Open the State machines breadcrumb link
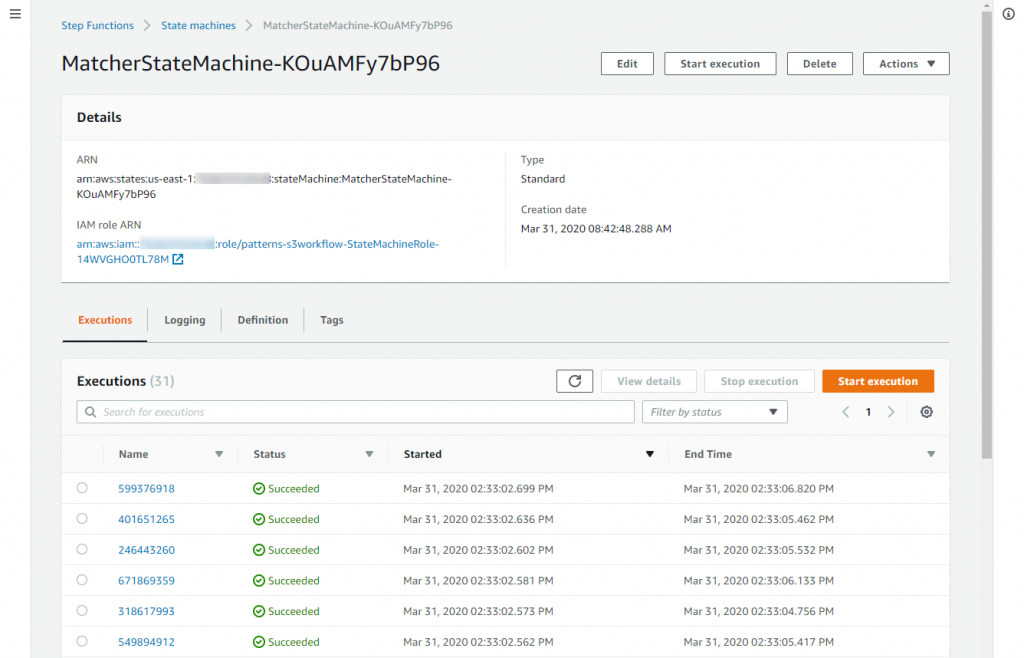This screenshot has width=1024, height=658. [x=198, y=25]
